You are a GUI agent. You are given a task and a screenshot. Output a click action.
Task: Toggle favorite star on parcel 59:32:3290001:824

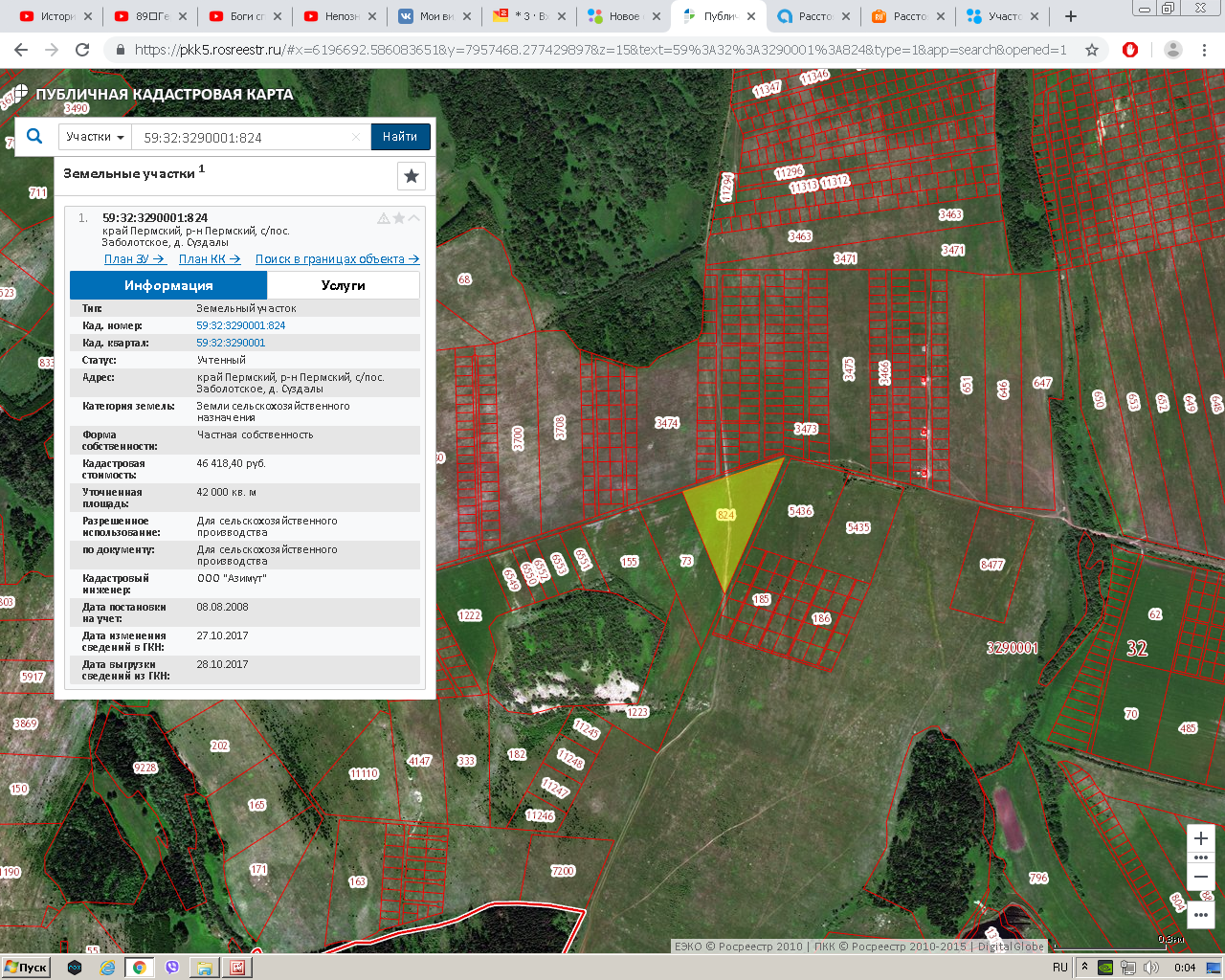(x=399, y=218)
